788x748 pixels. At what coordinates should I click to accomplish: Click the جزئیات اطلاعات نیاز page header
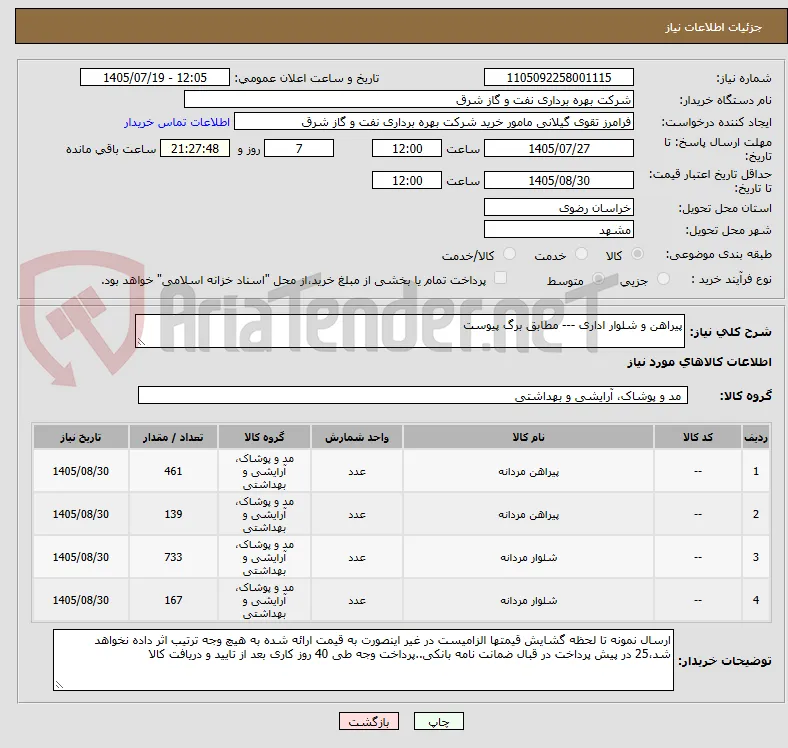pyautogui.click(x=714, y=27)
